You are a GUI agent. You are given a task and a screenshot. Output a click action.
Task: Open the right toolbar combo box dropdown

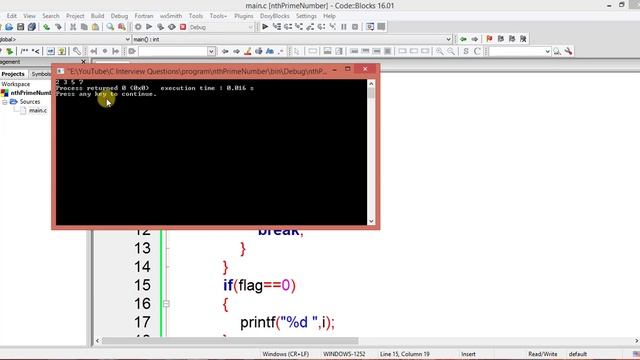point(547,51)
